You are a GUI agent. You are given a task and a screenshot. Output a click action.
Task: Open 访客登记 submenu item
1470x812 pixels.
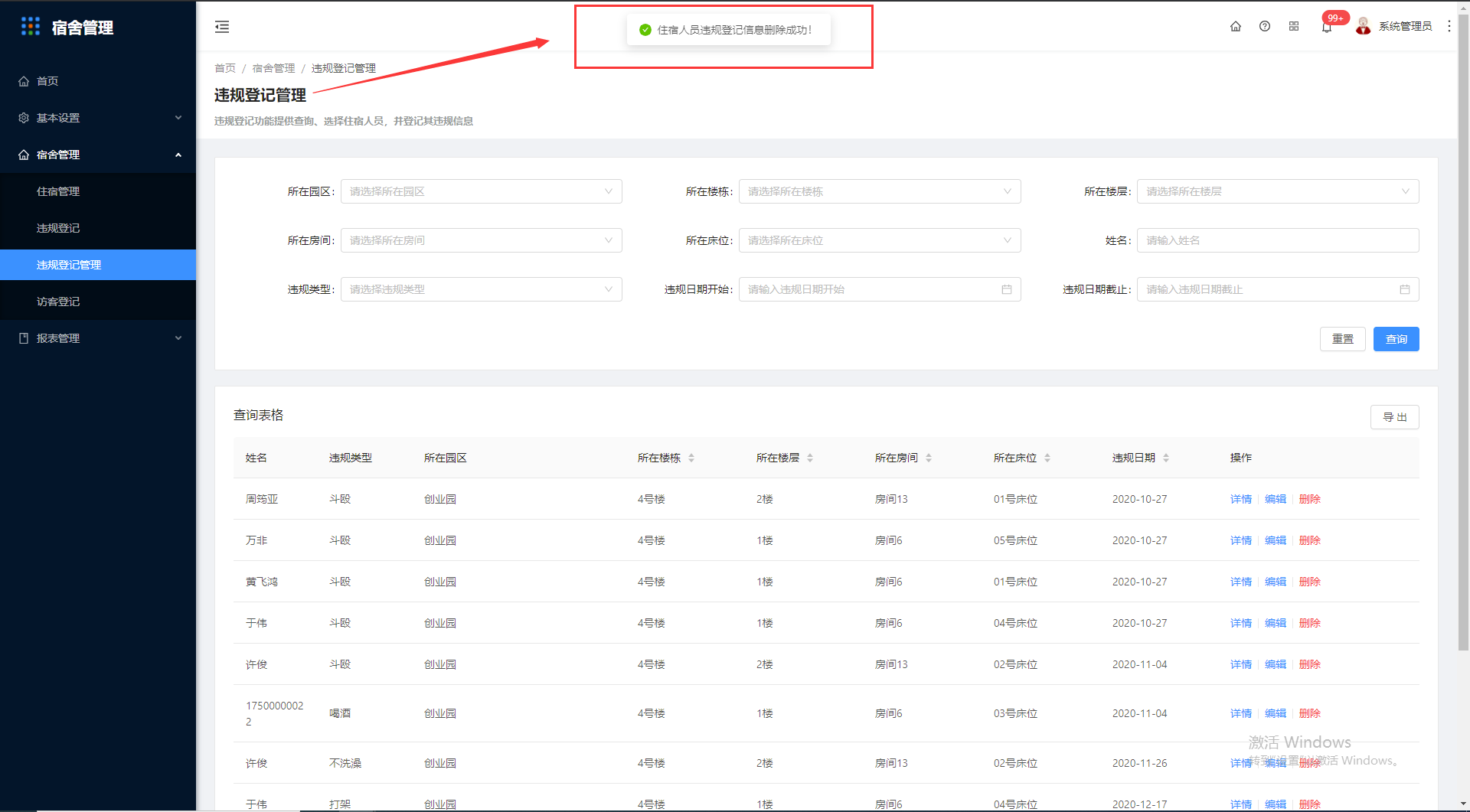[x=98, y=302]
